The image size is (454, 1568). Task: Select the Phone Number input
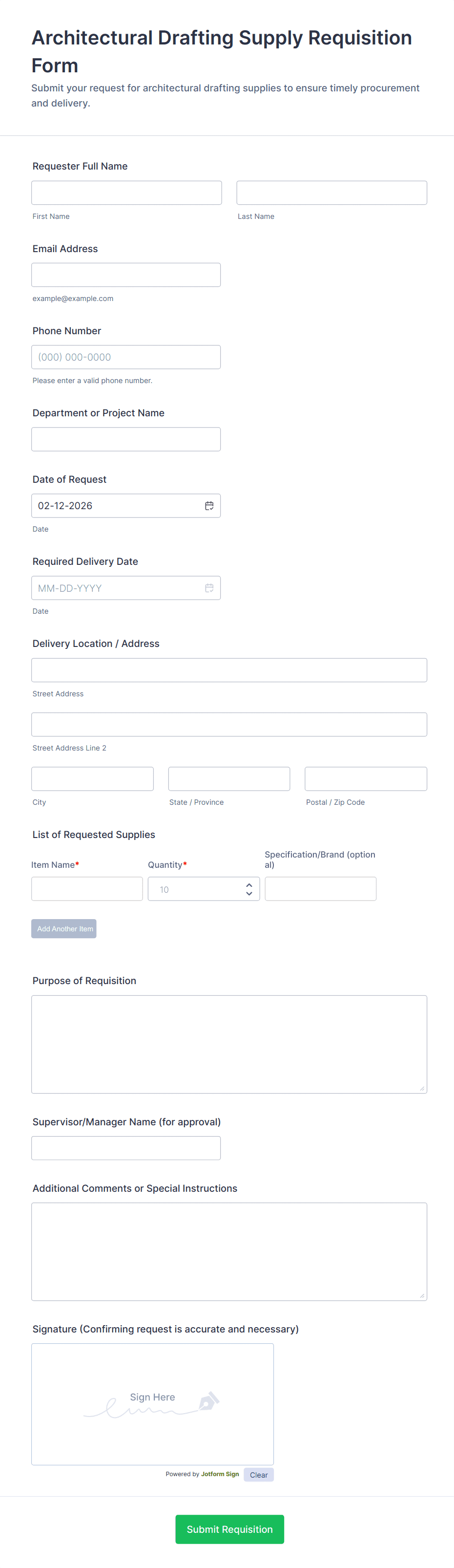click(126, 357)
